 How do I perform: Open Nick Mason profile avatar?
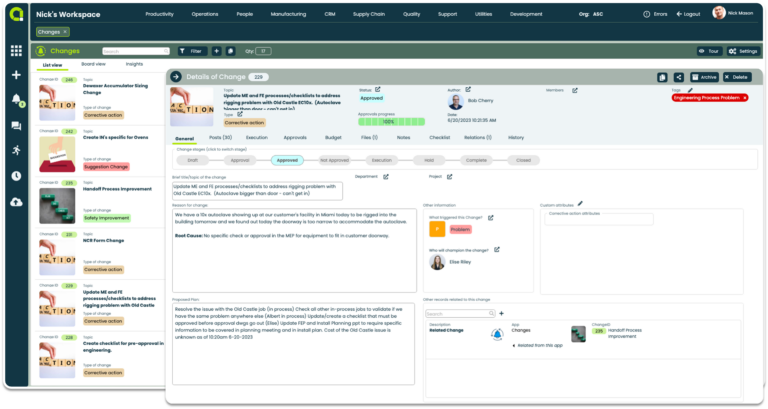point(719,13)
